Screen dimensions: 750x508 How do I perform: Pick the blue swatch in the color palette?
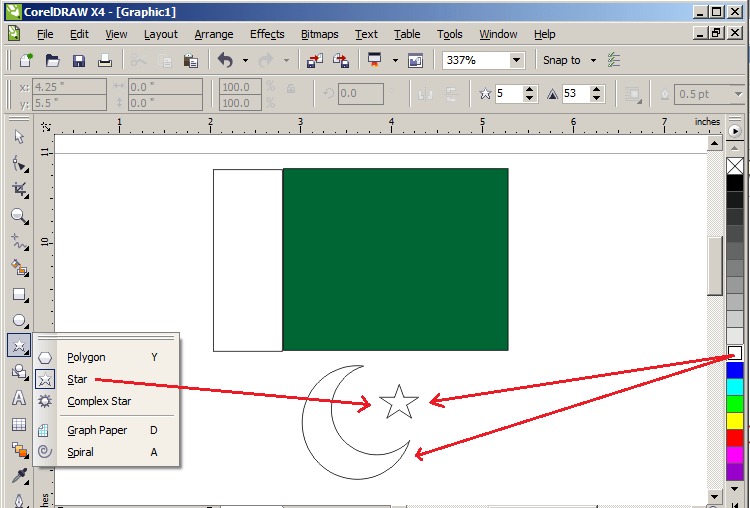pyautogui.click(x=735, y=370)
